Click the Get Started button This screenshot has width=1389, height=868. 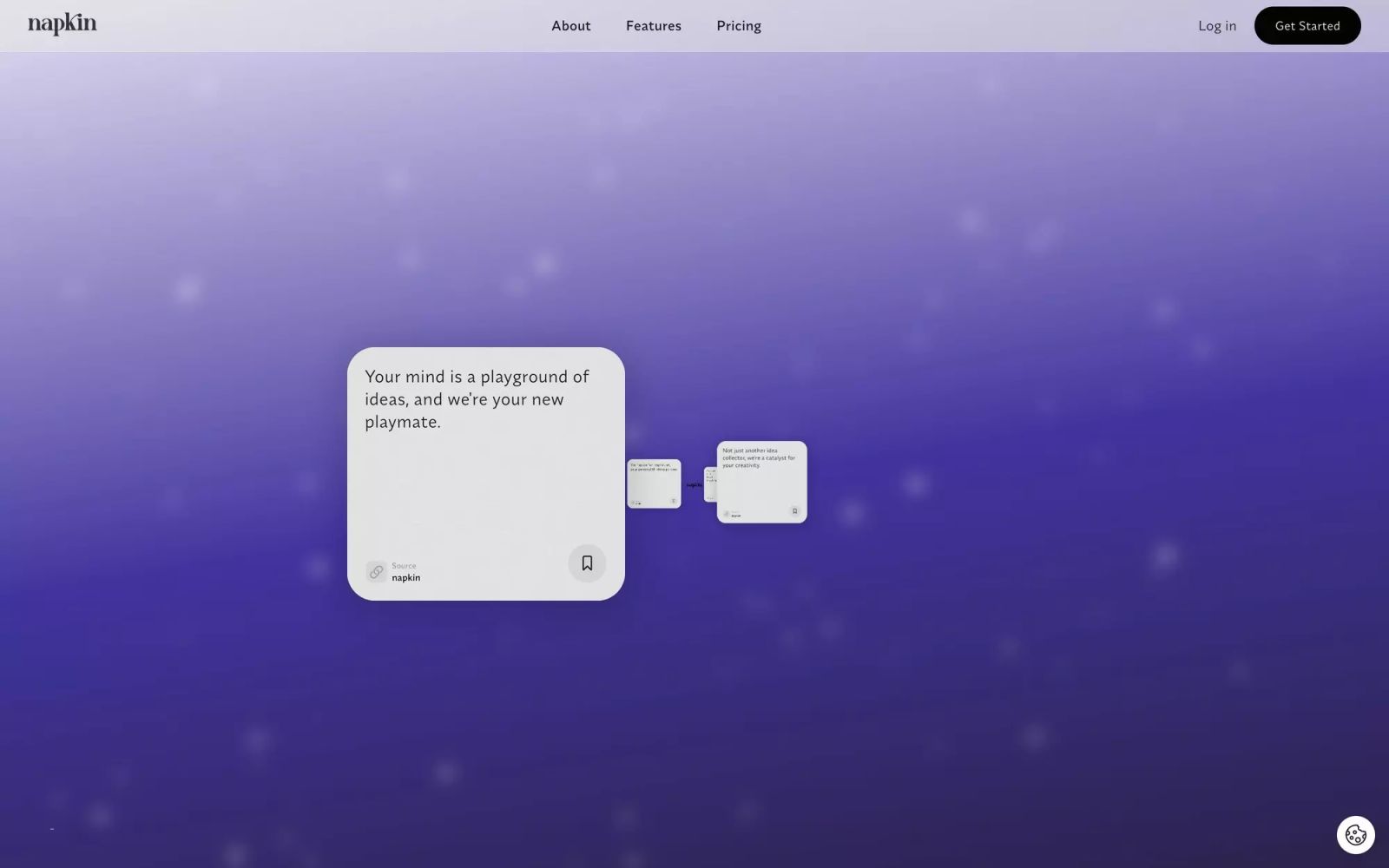[1307, 26]
